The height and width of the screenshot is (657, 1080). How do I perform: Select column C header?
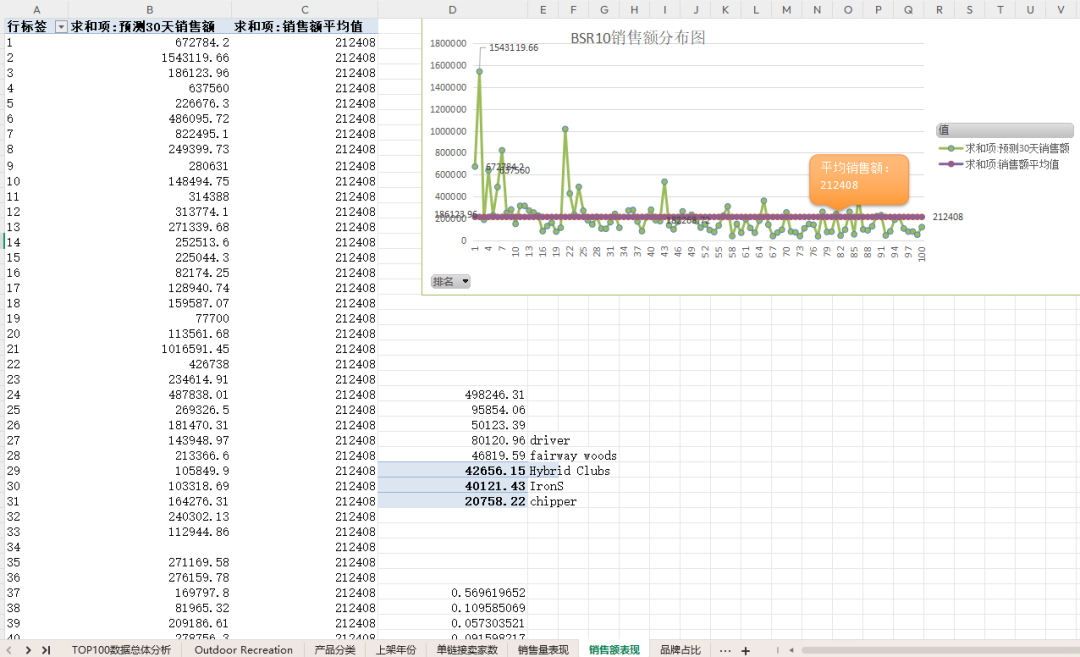[x=304, y=10]
